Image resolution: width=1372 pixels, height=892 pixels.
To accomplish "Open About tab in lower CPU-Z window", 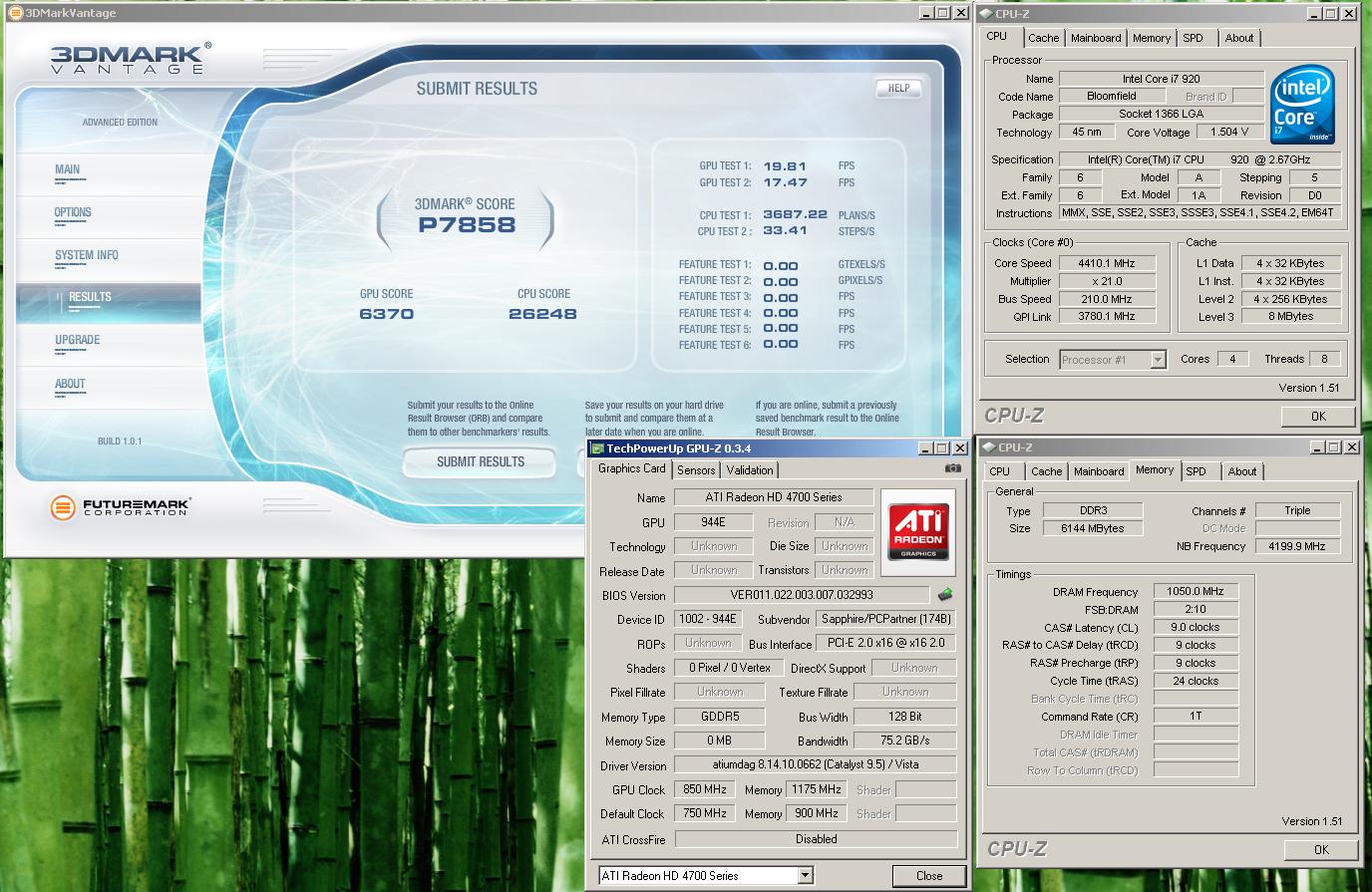I will [x=1242, y=471].
